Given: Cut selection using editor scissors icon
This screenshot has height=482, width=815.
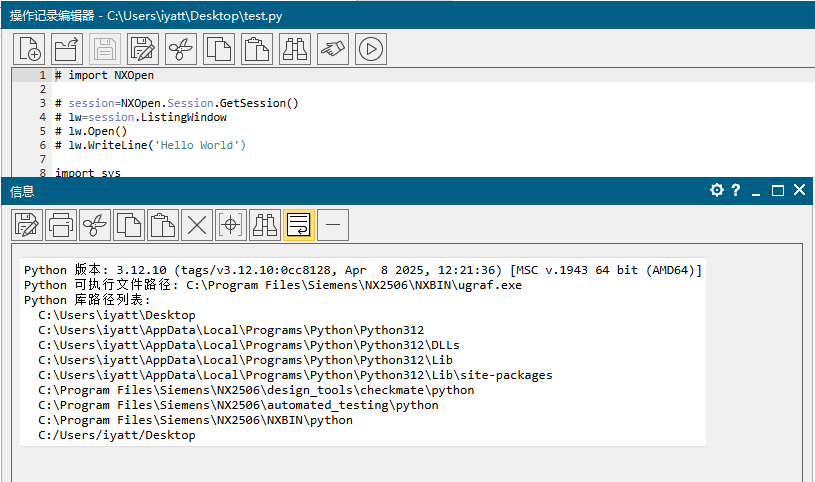Looking at the screenshot, I should pyautogui.click(x=181, y=48).
